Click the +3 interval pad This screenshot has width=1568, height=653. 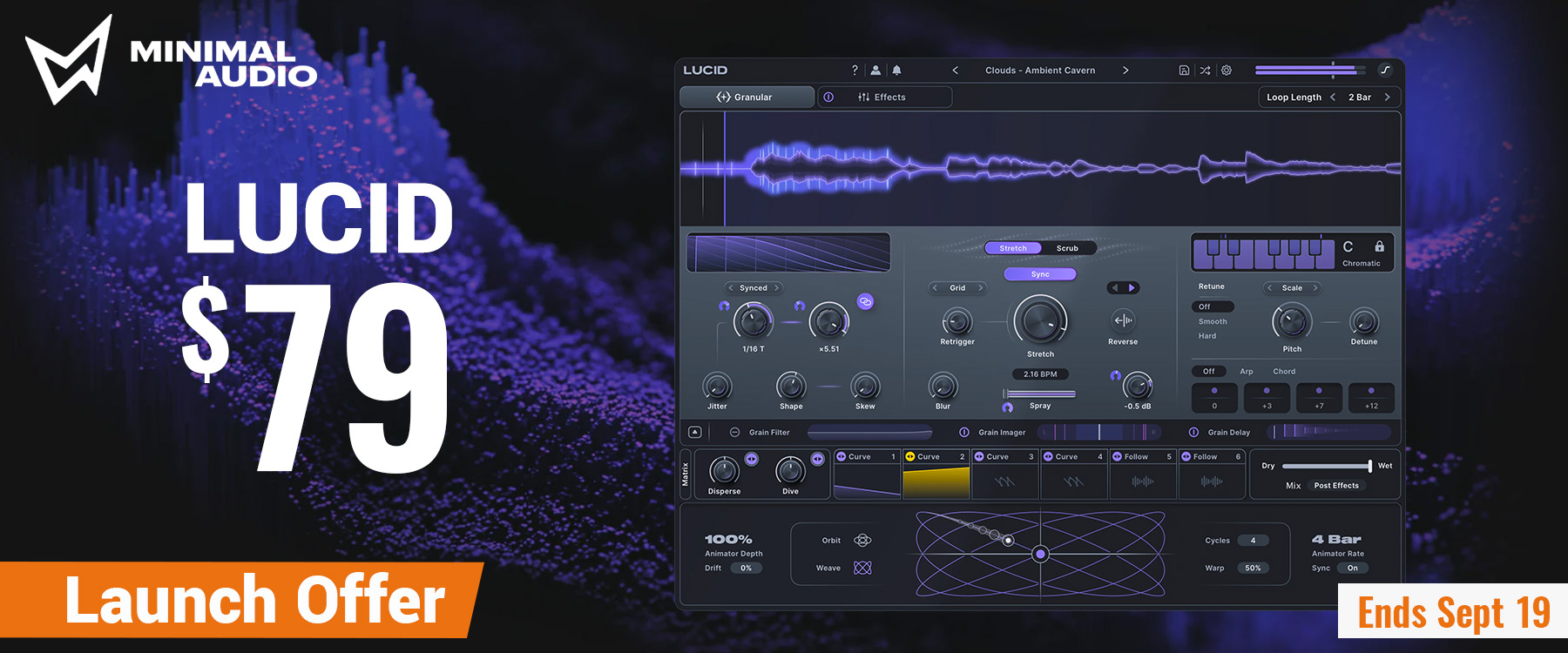(1267, 398)
